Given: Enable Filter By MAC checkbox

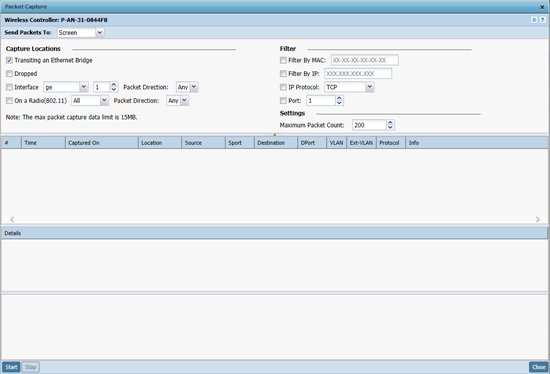Looking at the screenshot, I should 283,60.
